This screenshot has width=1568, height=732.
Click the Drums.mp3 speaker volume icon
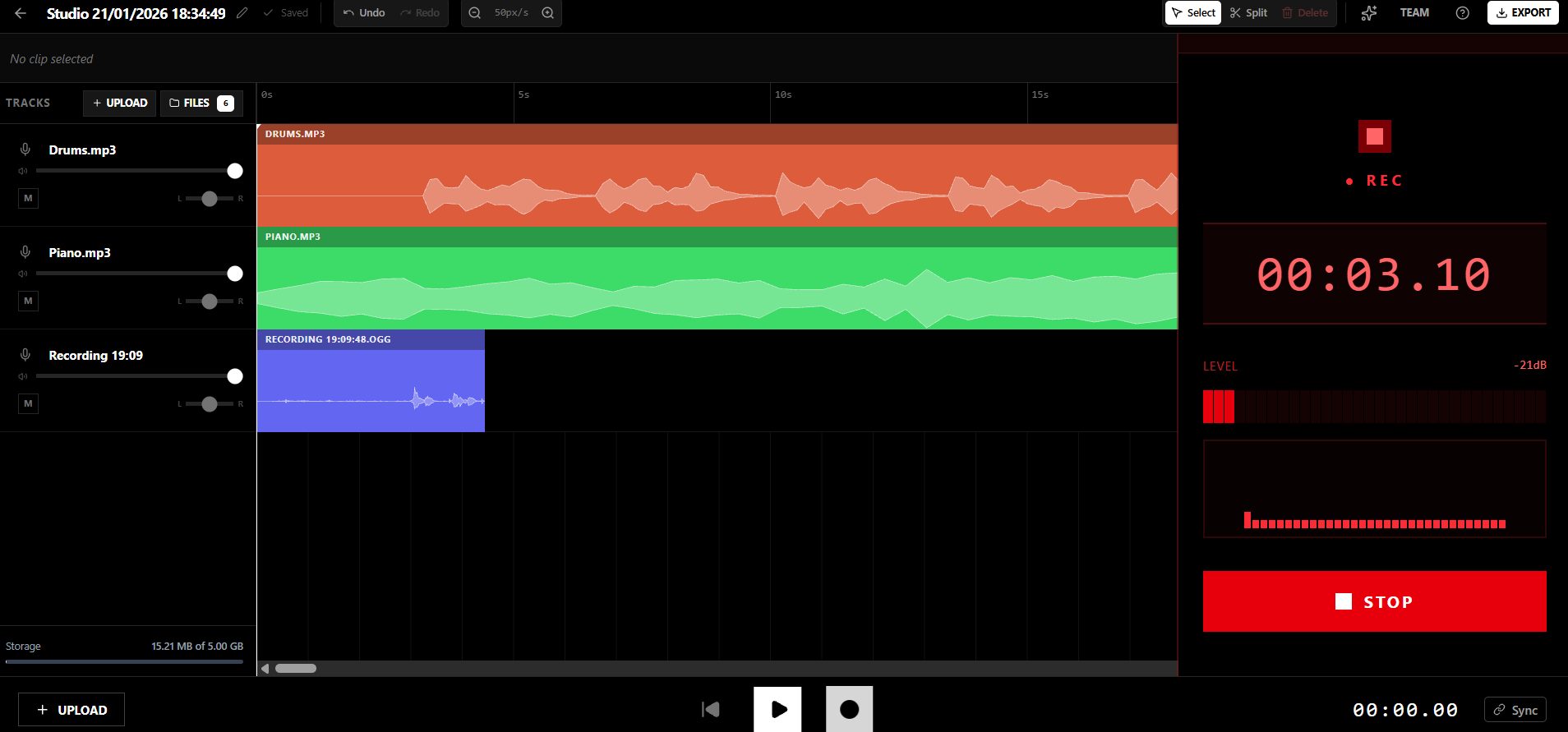coord(23,171)
